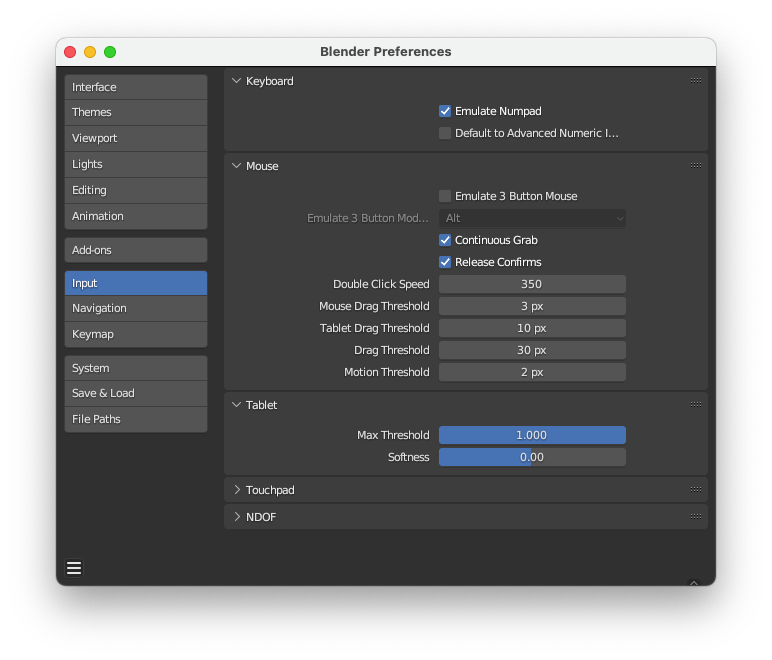Disable Continuous Grab
The image size is (772, 660).
(x=445, y=240)
